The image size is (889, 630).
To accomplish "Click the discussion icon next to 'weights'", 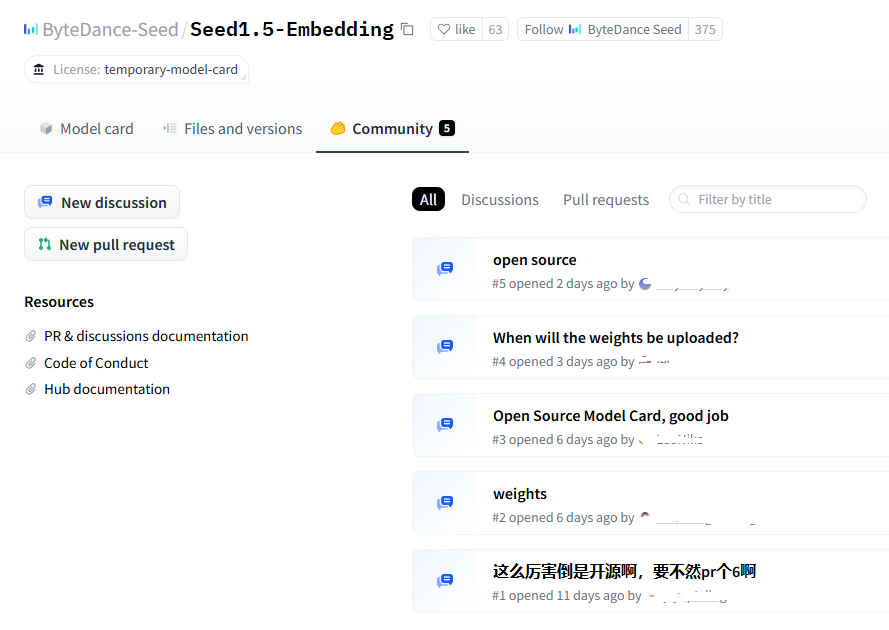I will point(444,501).
